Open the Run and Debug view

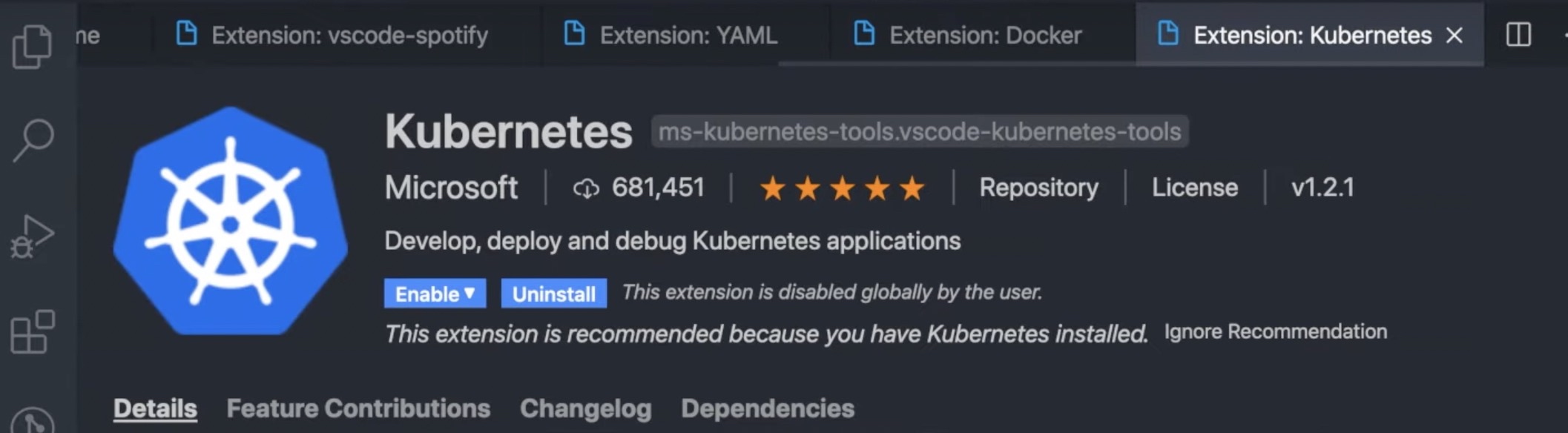pos(33,236)
